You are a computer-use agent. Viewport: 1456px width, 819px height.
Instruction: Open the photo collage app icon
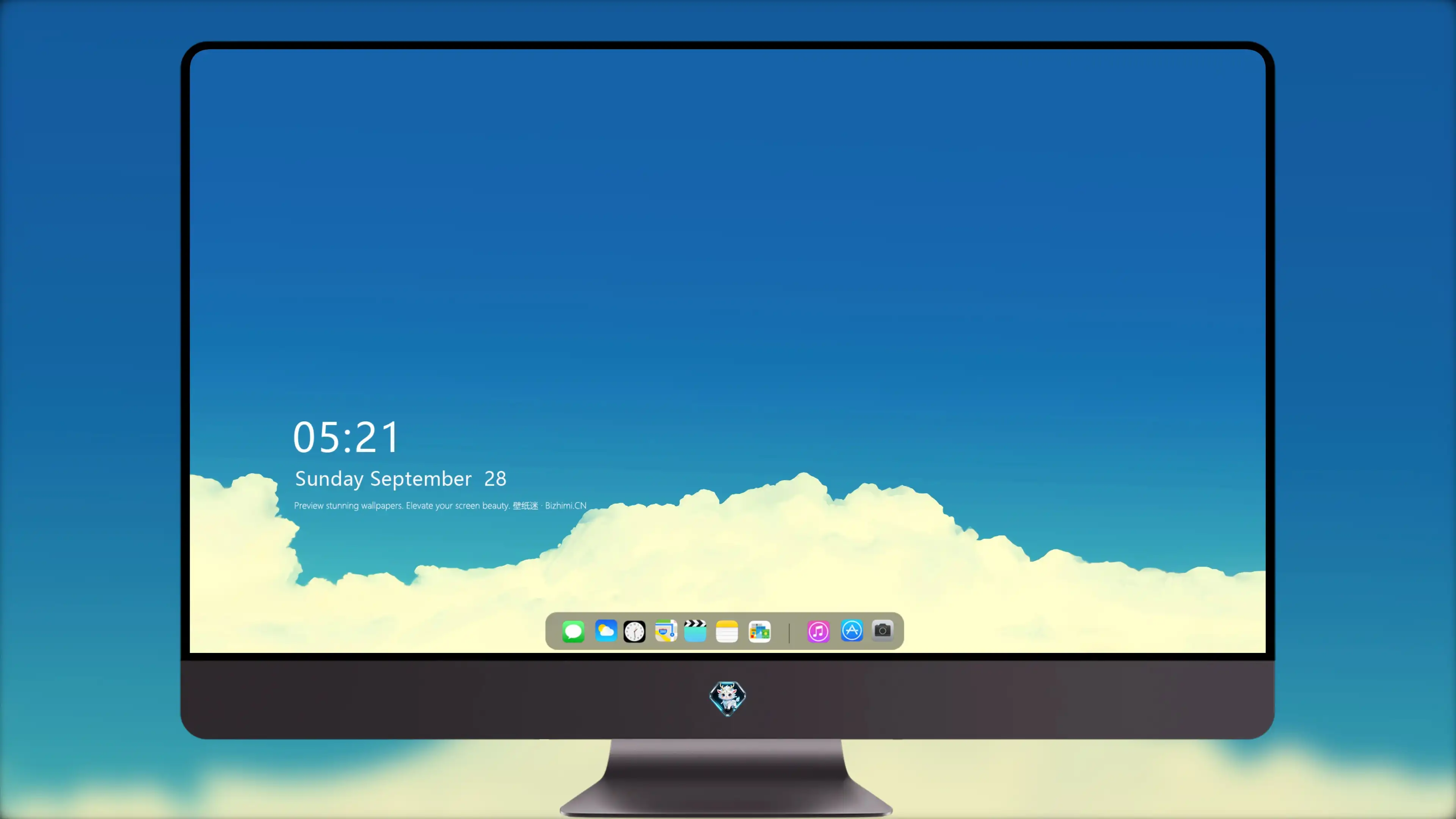(x=759, y=631)
